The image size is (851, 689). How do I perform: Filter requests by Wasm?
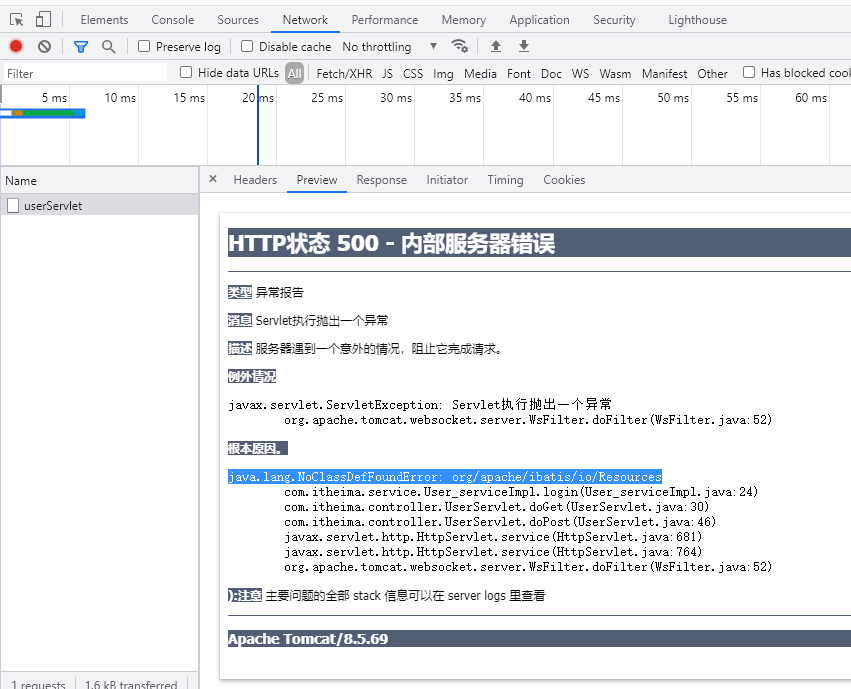615,73
